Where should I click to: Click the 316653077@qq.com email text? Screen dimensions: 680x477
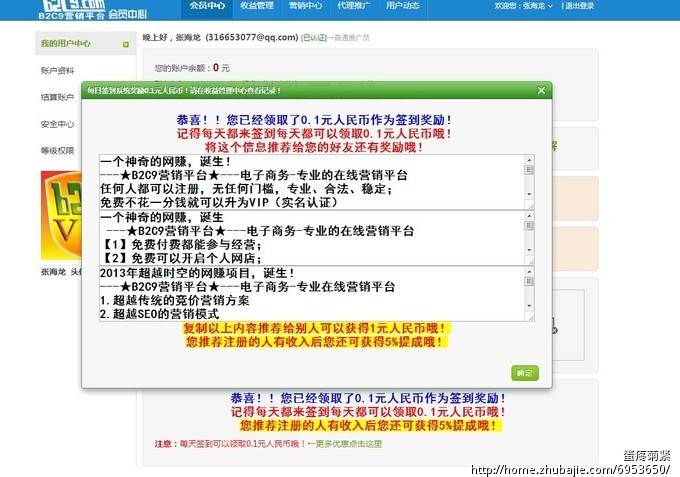[x=252, y=37]
